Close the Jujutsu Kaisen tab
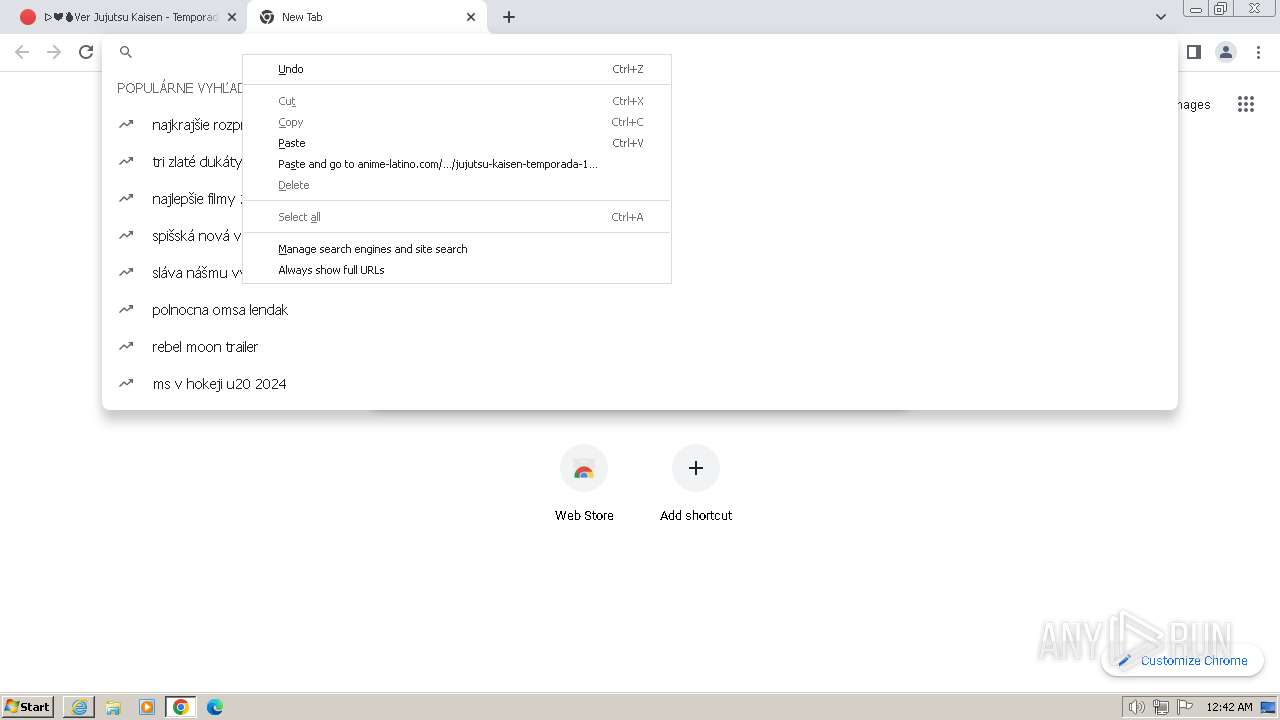The width and height of the screenshot is (1280, 720). click(232, 17)
